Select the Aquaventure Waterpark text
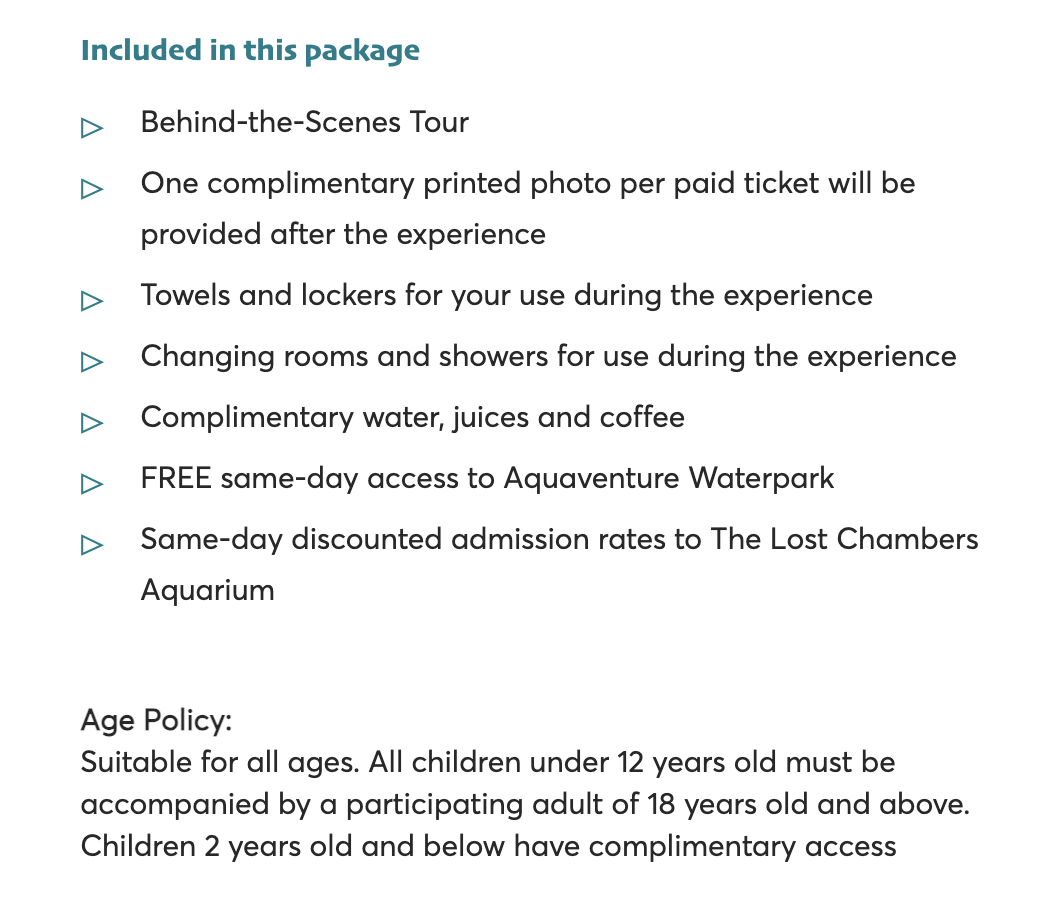 tap(668, 478)
